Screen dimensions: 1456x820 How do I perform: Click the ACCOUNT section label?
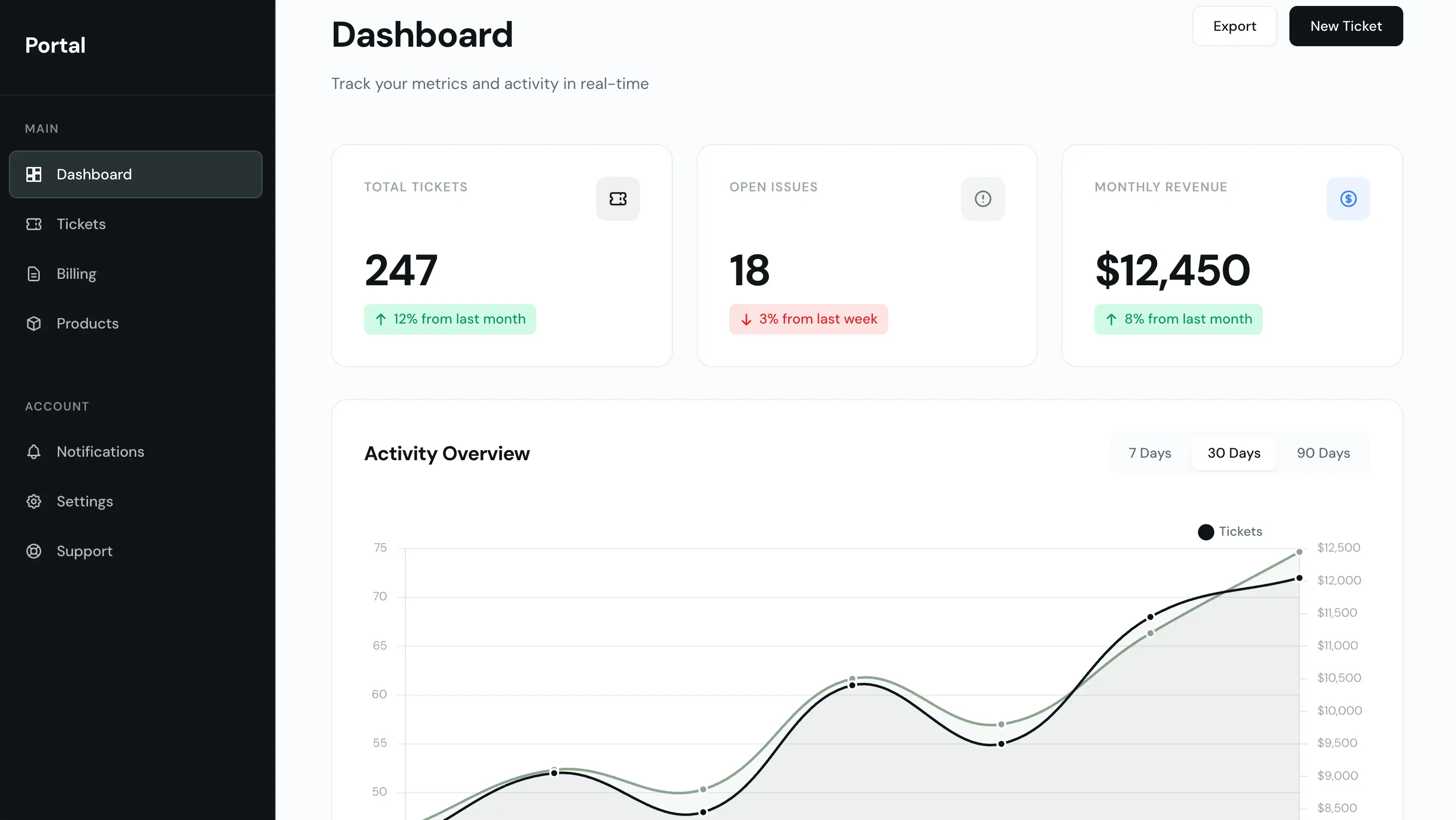click(57, 407)
